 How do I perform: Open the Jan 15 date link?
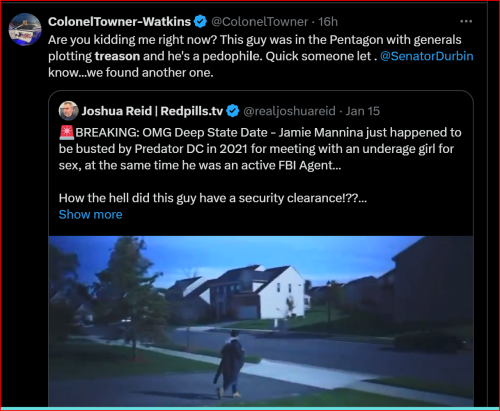(363, 111)
